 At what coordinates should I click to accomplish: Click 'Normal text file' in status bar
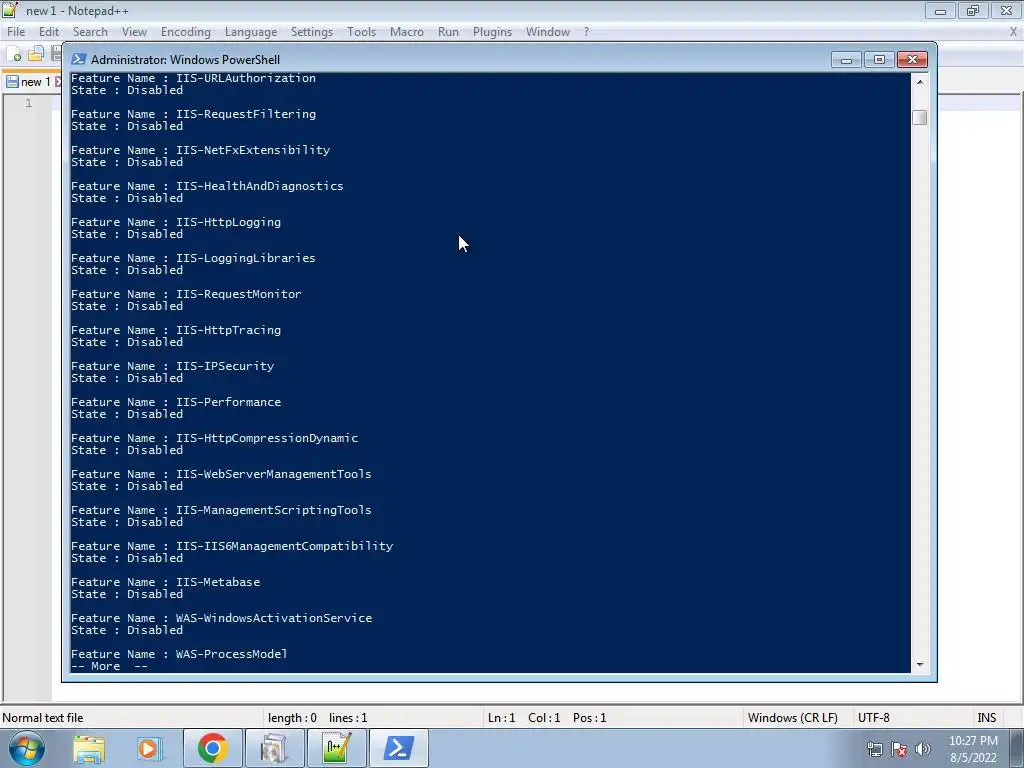[42, 718]
